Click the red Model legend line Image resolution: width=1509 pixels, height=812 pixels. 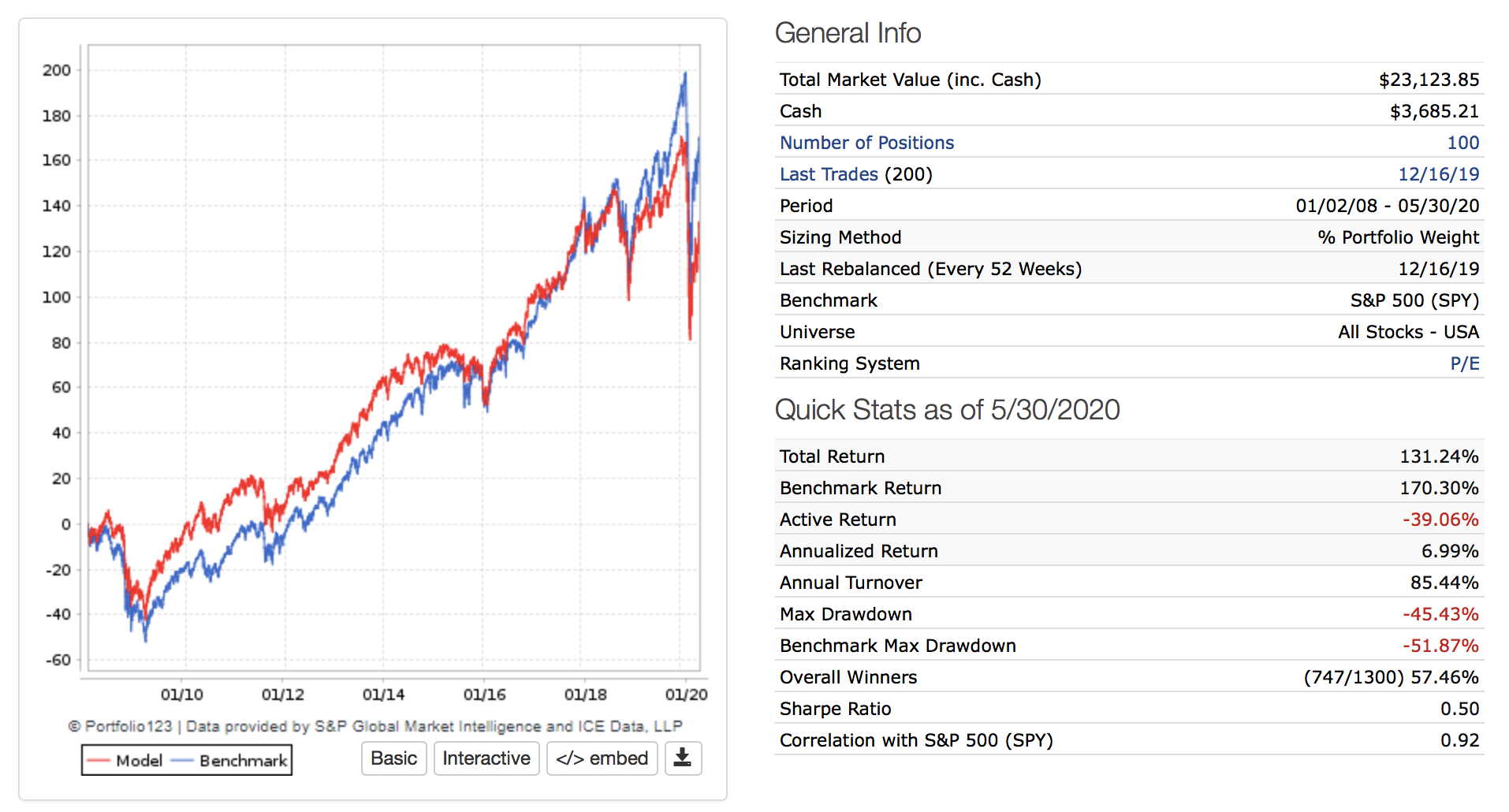coord(99,761)
